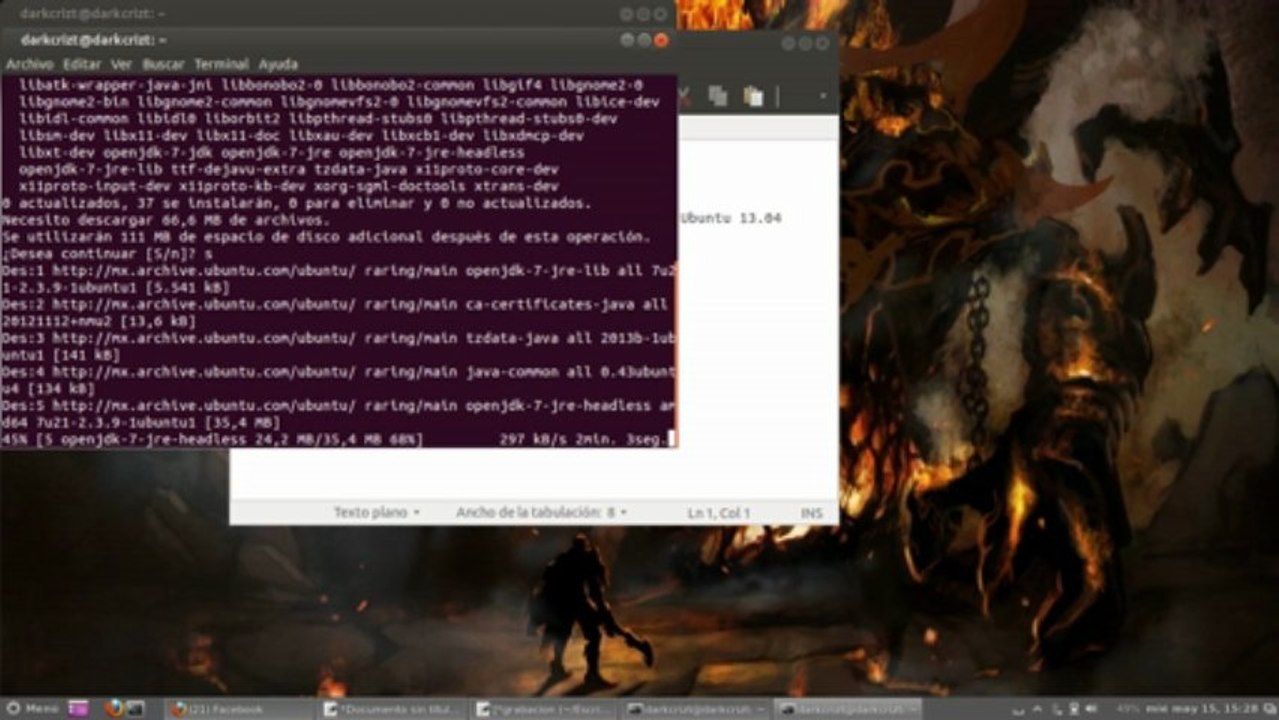
Task: Open the Buscar menu in the terminal
Action: [x=163, y=64]
